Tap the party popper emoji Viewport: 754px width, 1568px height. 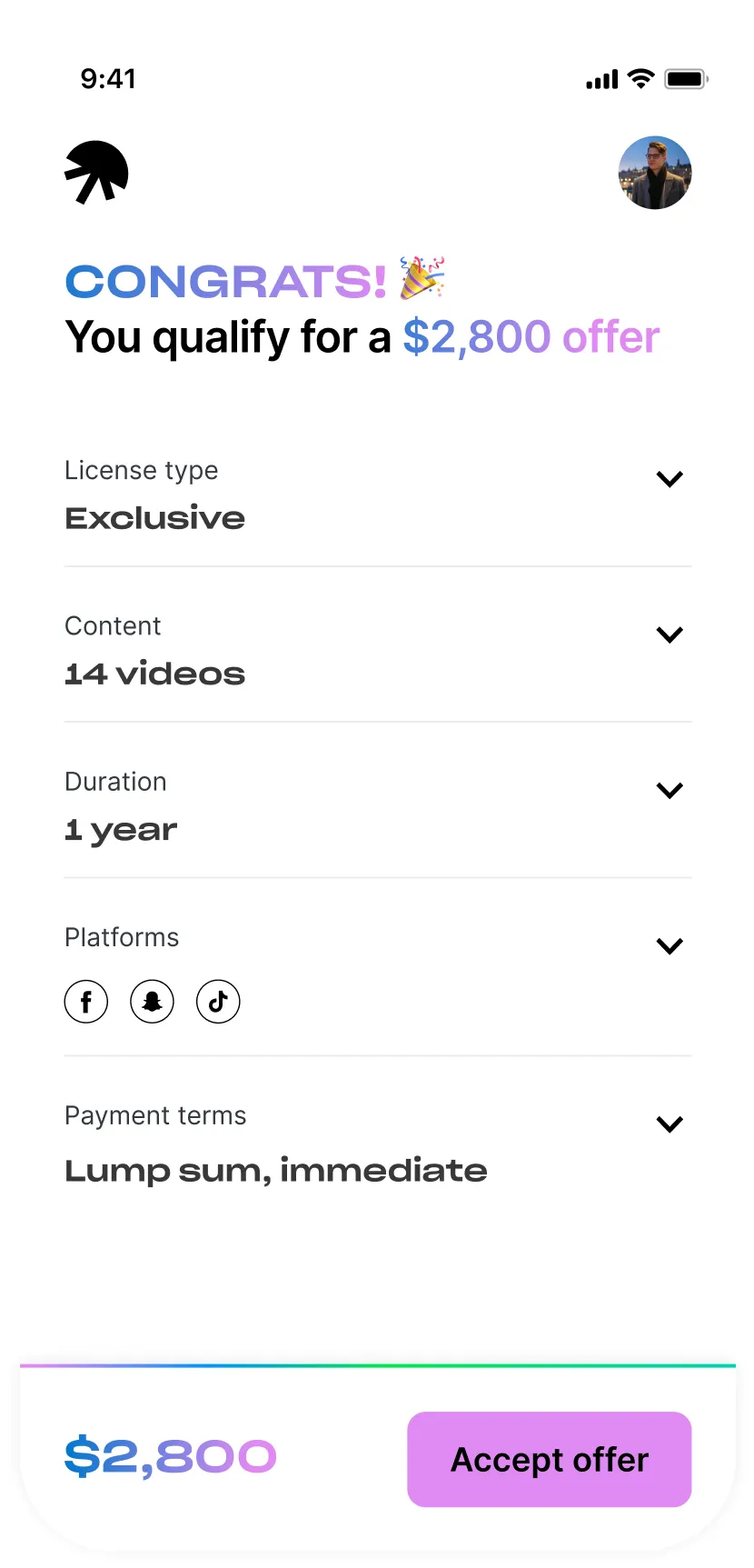422,277
